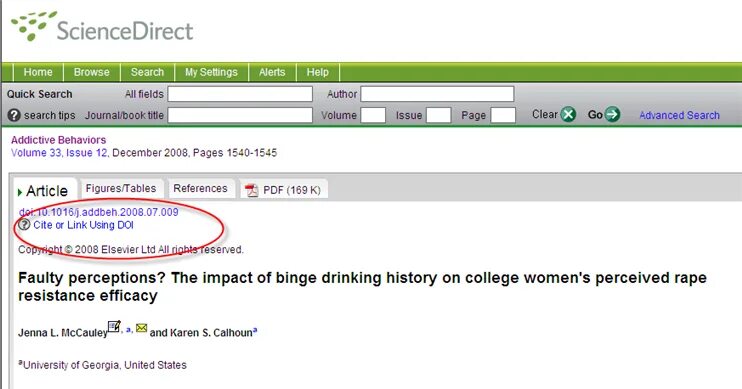Open My Settings
The height and width of the screenshot is (389, 742).
[x=211, y=72]
